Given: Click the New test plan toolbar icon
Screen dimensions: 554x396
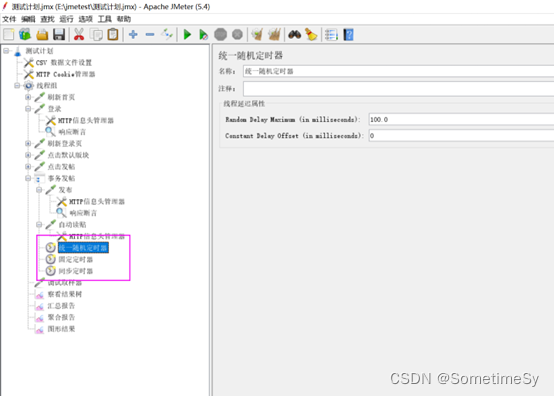Looking at the screenshot, I should (x=8, y=35).
